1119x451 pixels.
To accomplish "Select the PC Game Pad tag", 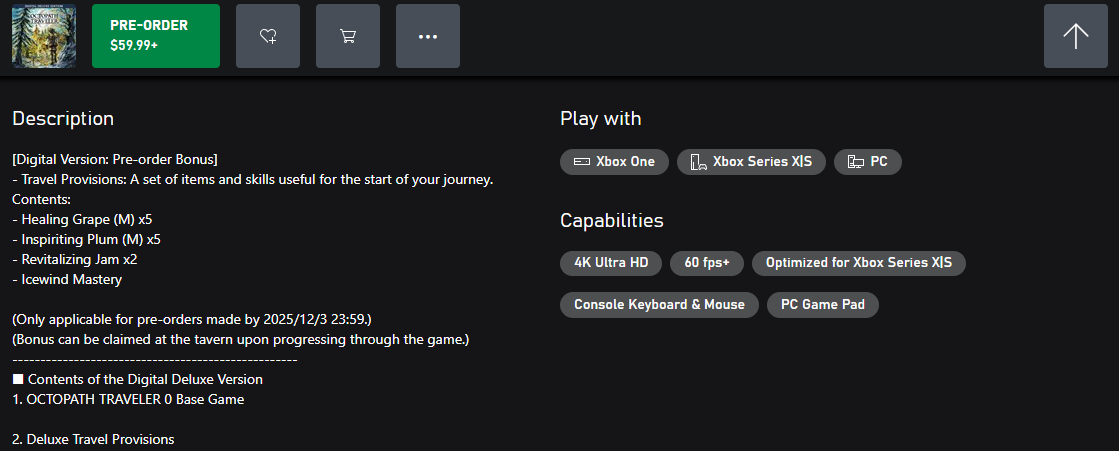I will tap(822, 304).
